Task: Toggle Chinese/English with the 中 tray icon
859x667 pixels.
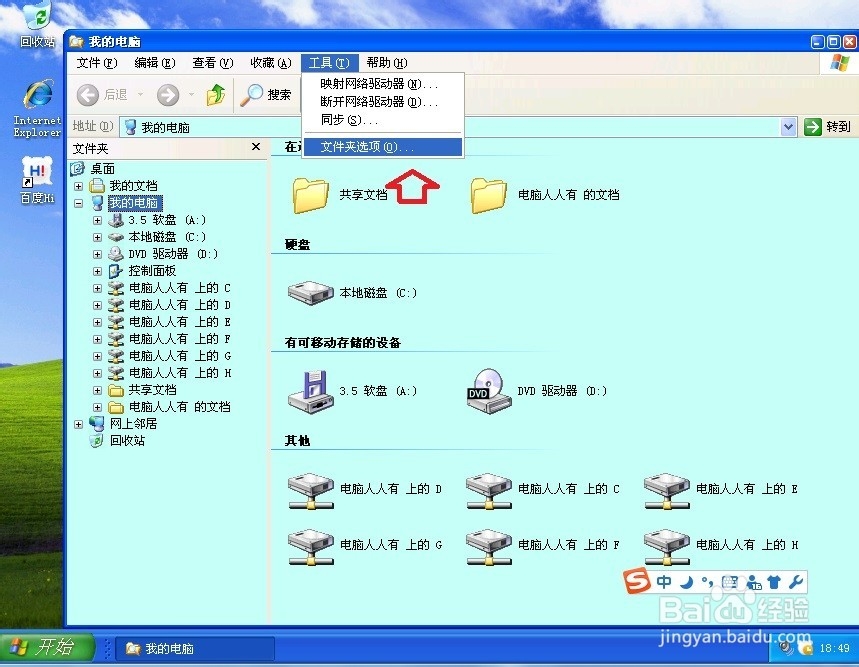Action: coord(665,580)
